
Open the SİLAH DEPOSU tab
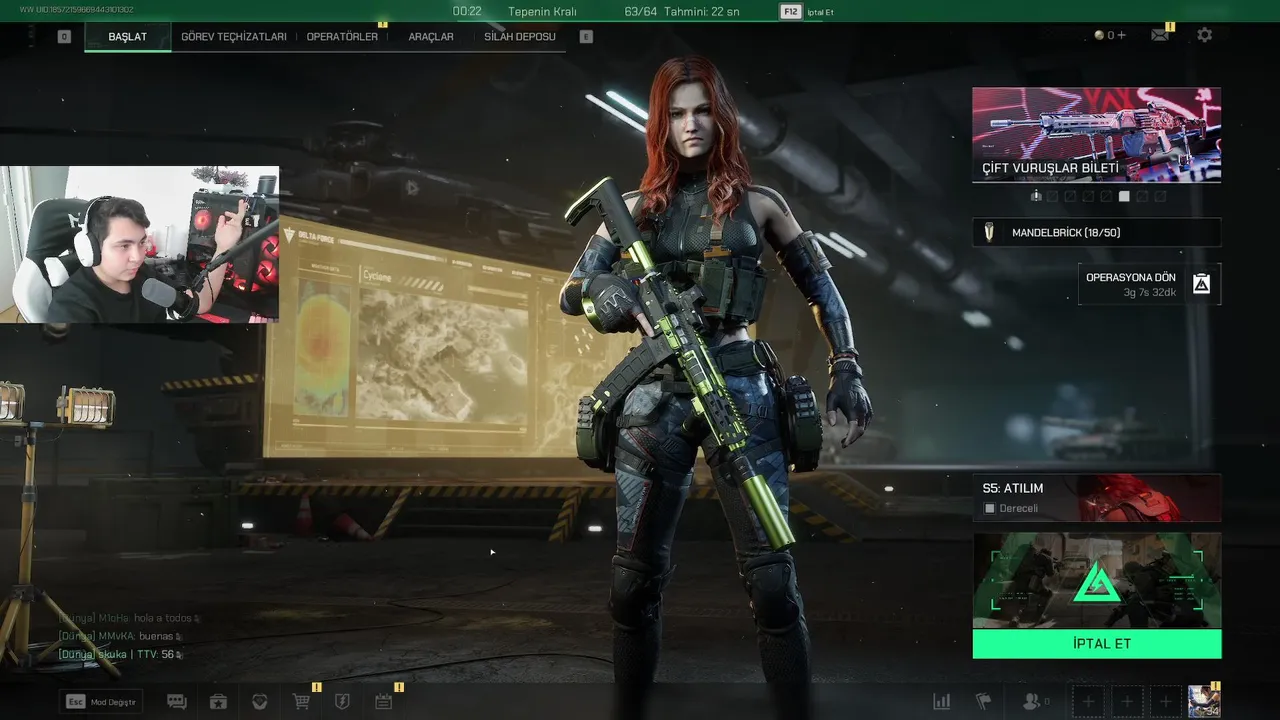pyautogui.click(x=520, y=37)
